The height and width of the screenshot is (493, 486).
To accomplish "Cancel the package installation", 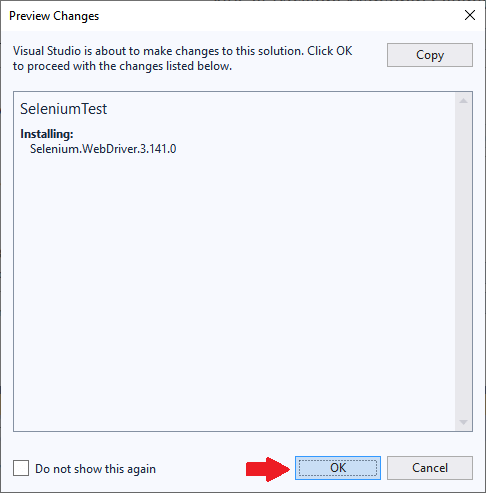I will [x=430, y=468].
